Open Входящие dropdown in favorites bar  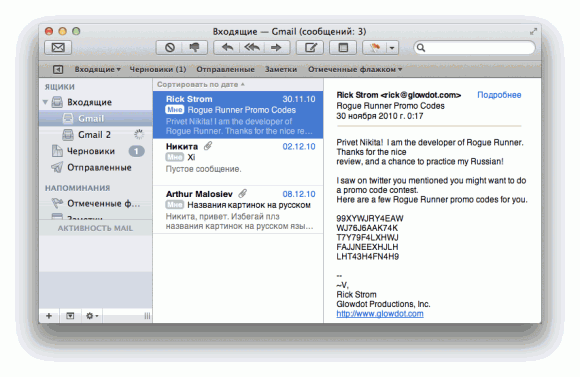point(97,70)
